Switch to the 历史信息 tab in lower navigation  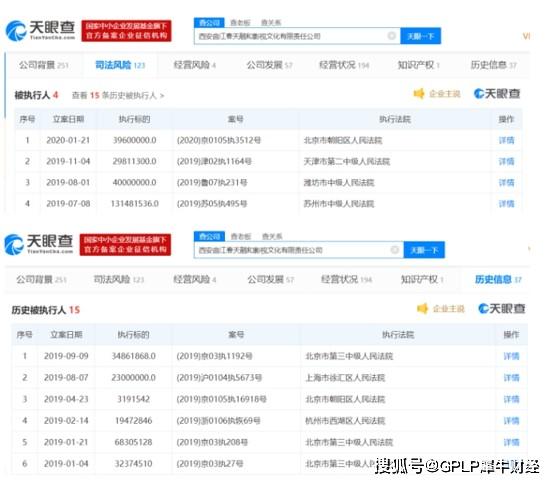point(498,279)
